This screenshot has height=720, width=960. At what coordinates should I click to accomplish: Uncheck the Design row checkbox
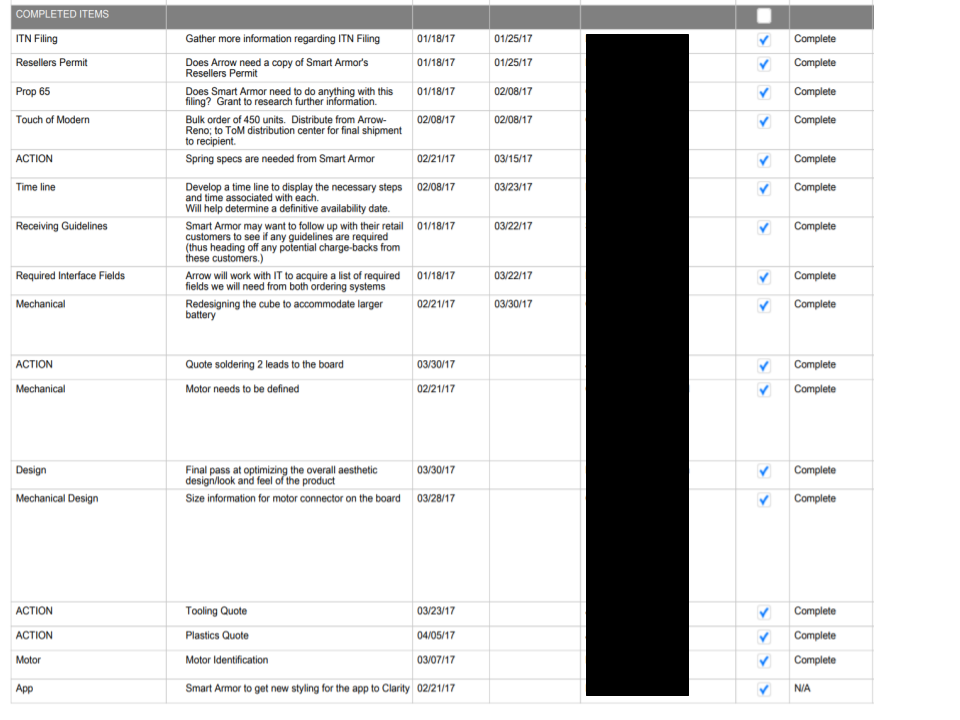(x=763, y=471)
